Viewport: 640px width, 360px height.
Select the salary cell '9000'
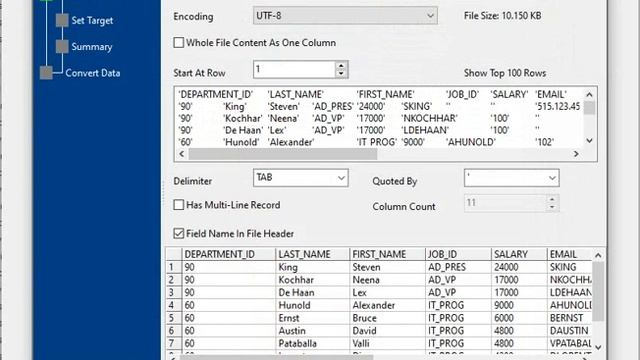tap(519, 305)
